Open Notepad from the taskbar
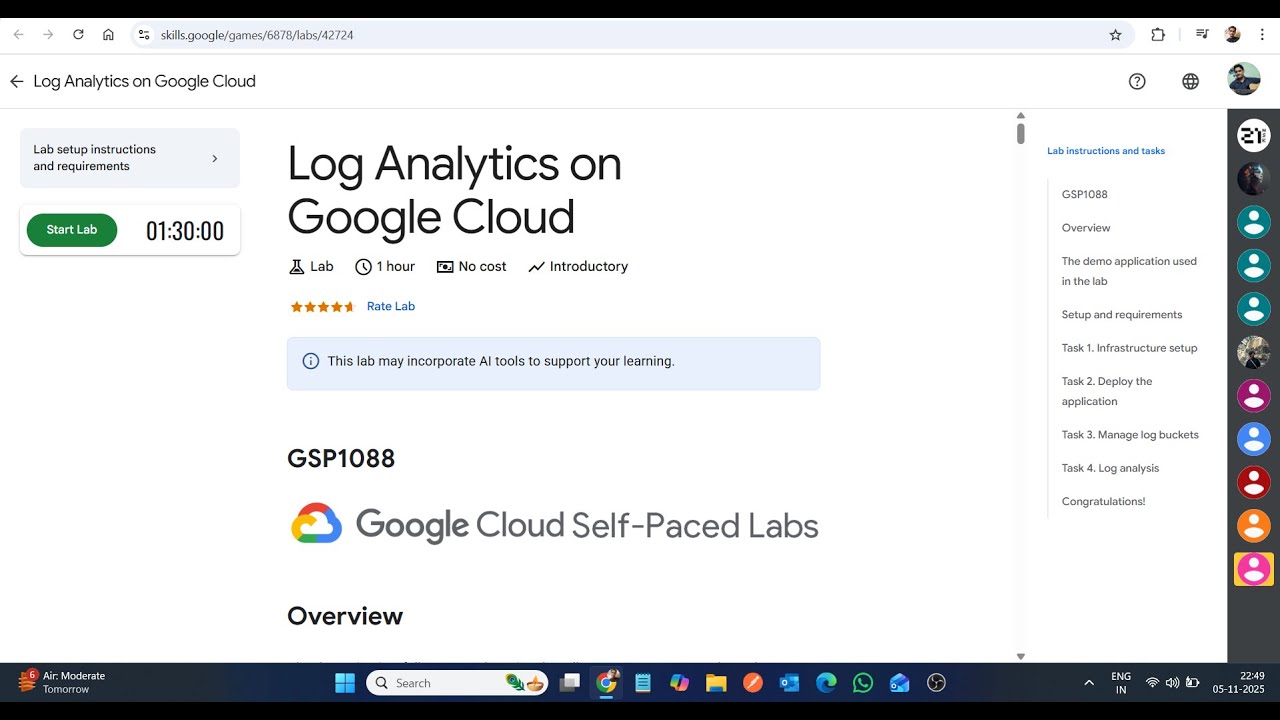 (643, 683)
